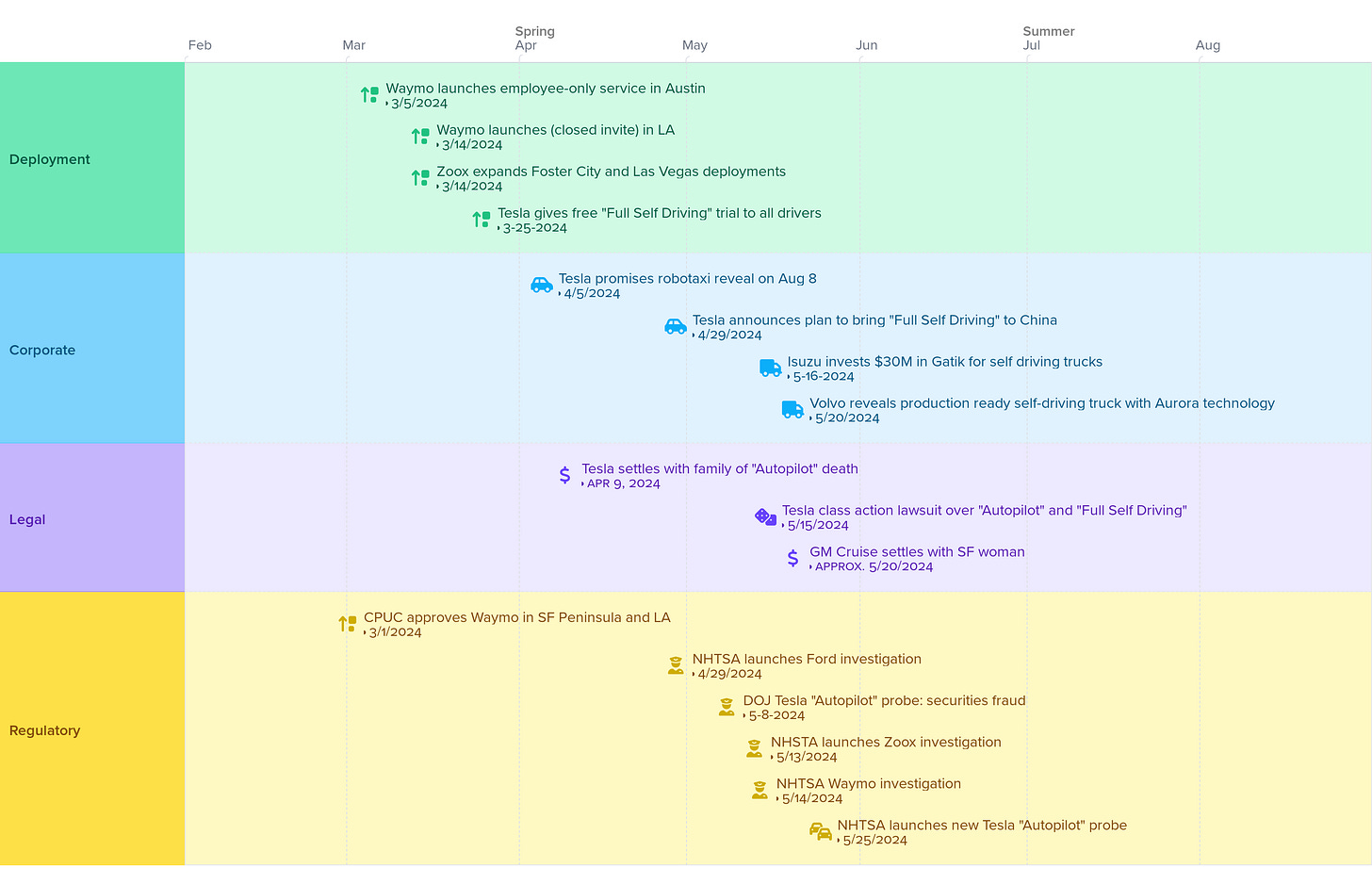Open 'Waymo launches (closed invite) in LA'
The image size is (1372, 884).
(556, 130)
